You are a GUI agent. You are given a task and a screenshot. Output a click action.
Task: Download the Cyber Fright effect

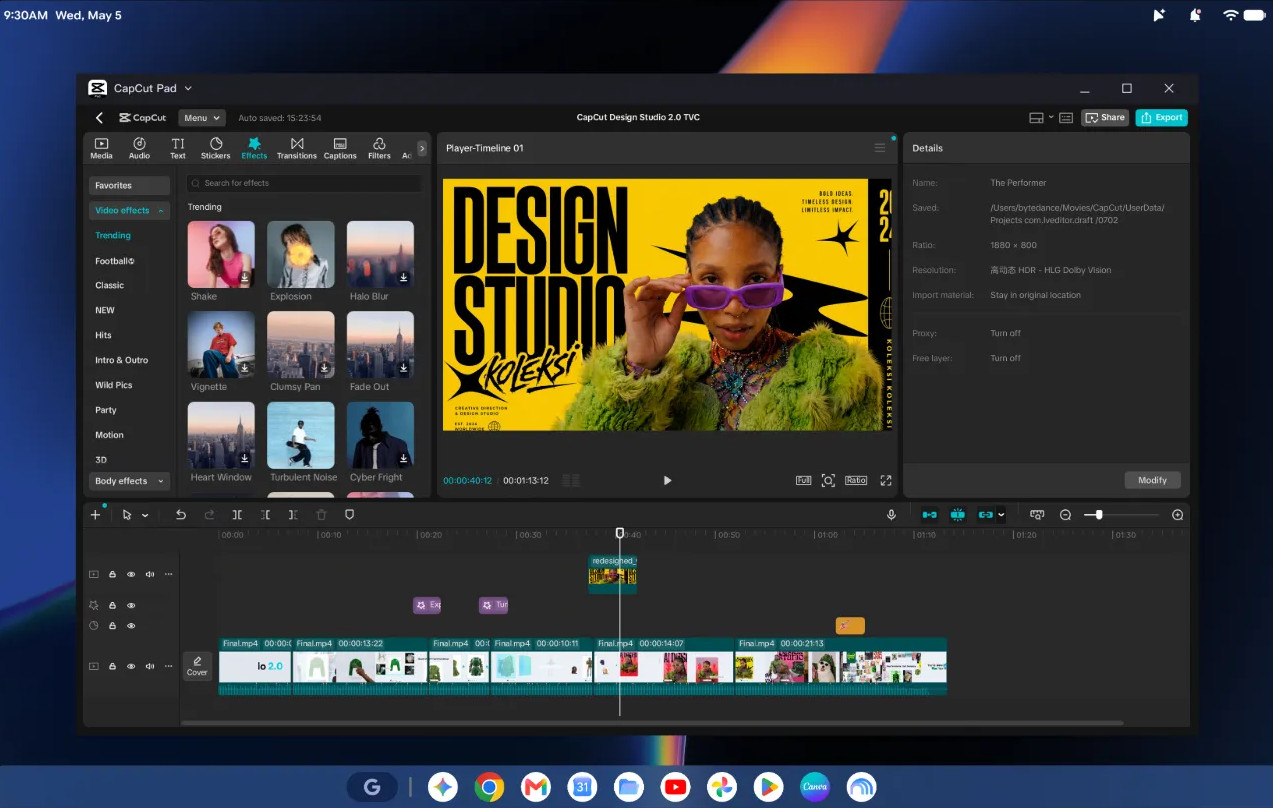[x=404, y=459]
